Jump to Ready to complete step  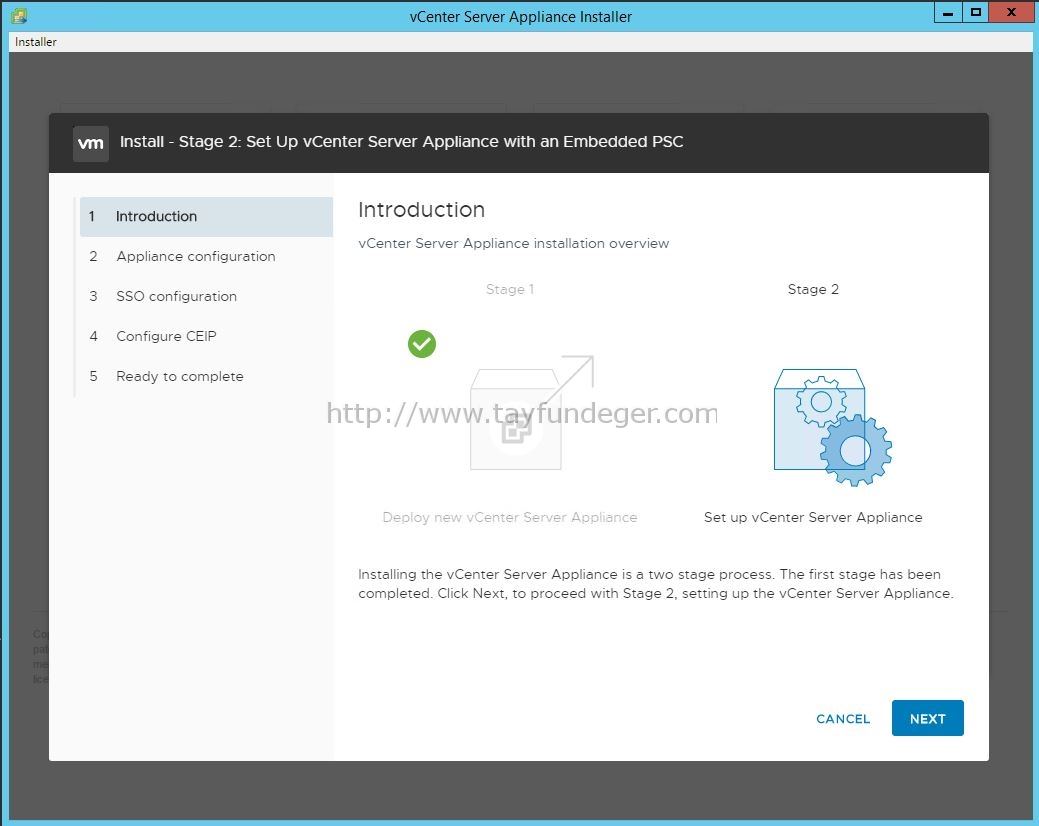click(206, 376)
